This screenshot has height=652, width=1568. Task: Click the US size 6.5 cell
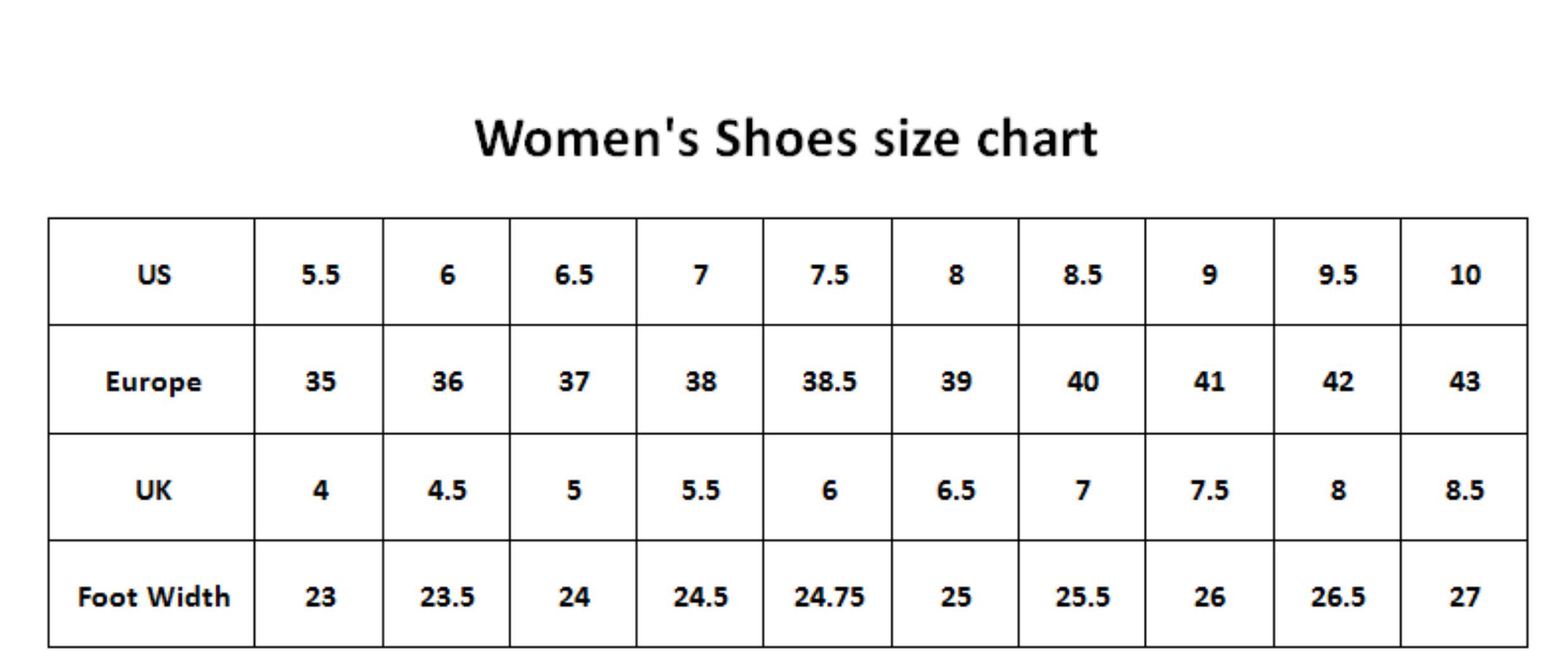tap(573, 274)
